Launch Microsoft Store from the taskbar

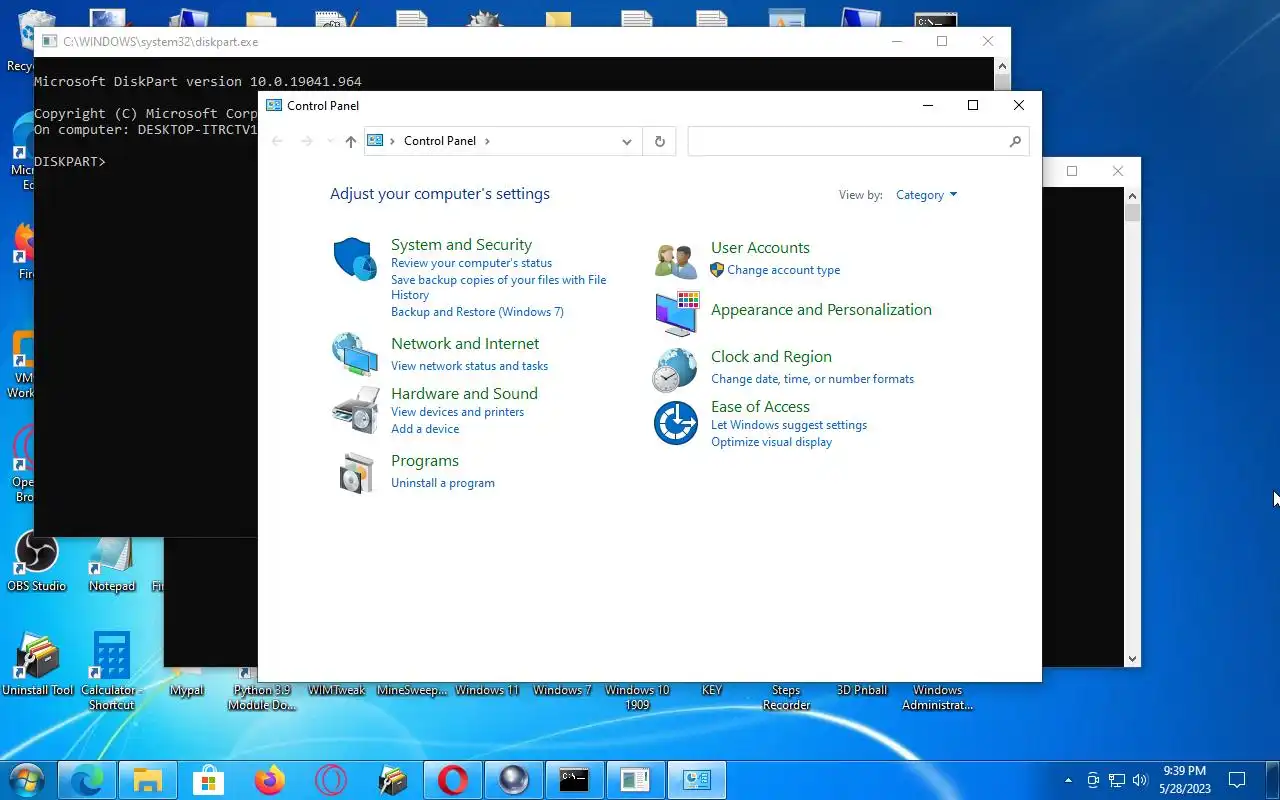[209, 780]
